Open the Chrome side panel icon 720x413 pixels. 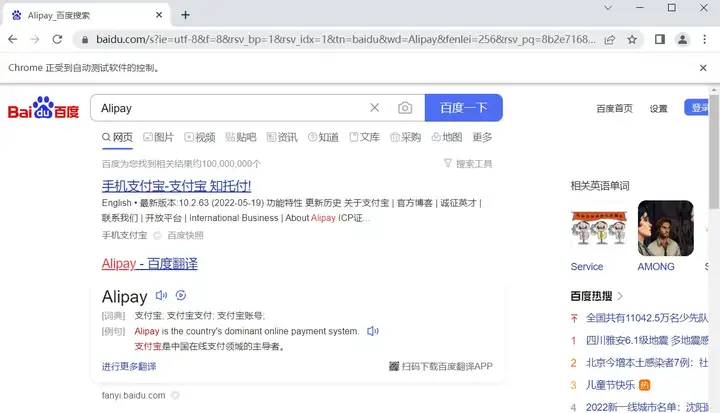coord(660,40)
